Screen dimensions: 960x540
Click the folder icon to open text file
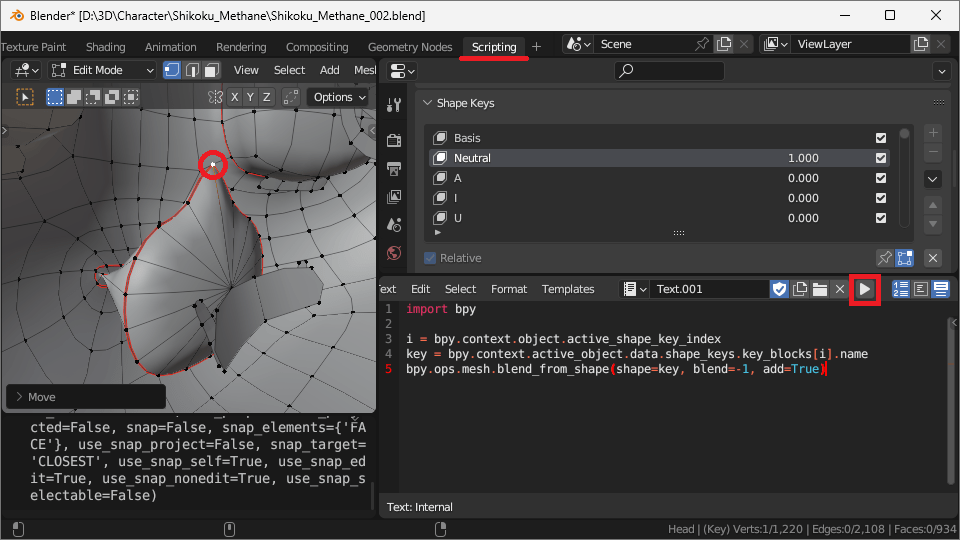coord(819,289)
